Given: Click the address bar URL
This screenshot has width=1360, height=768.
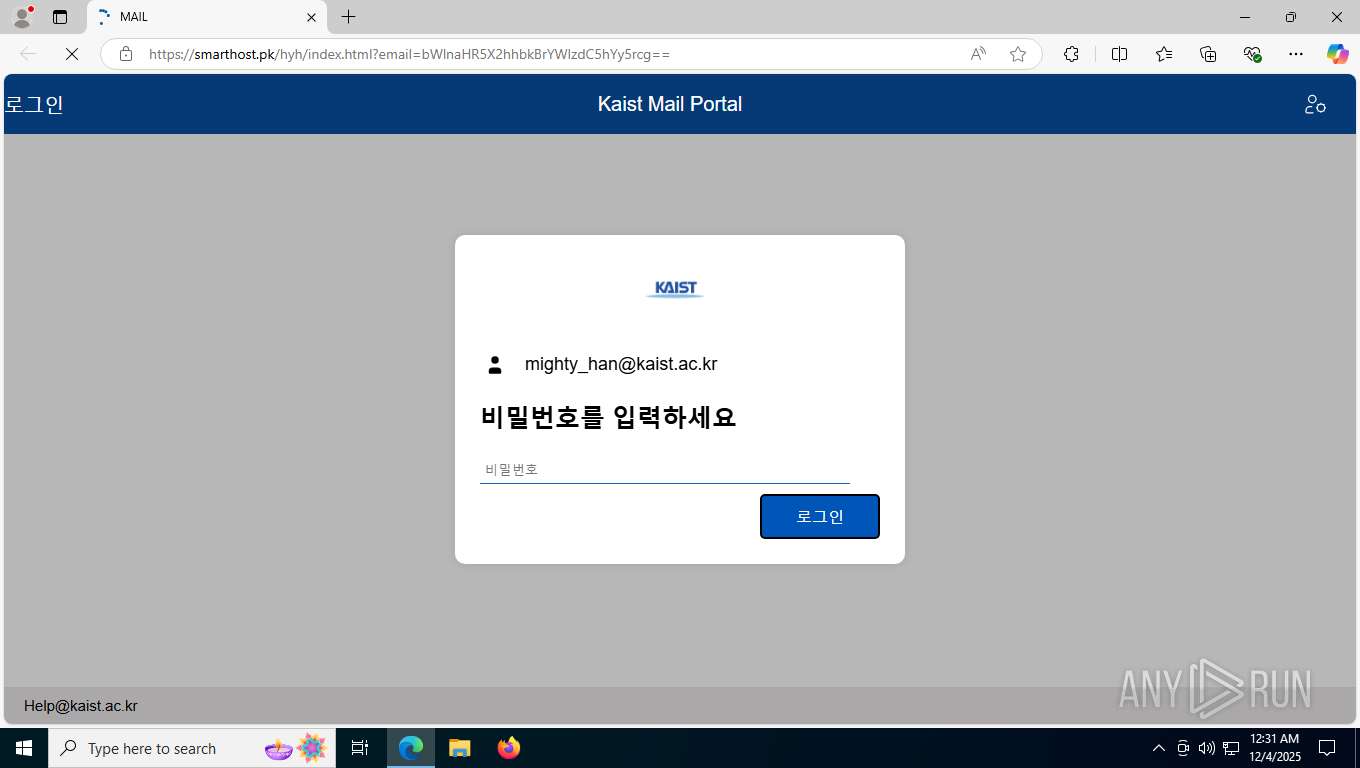Looking at the screenshot, I should (x=409, y=54).
